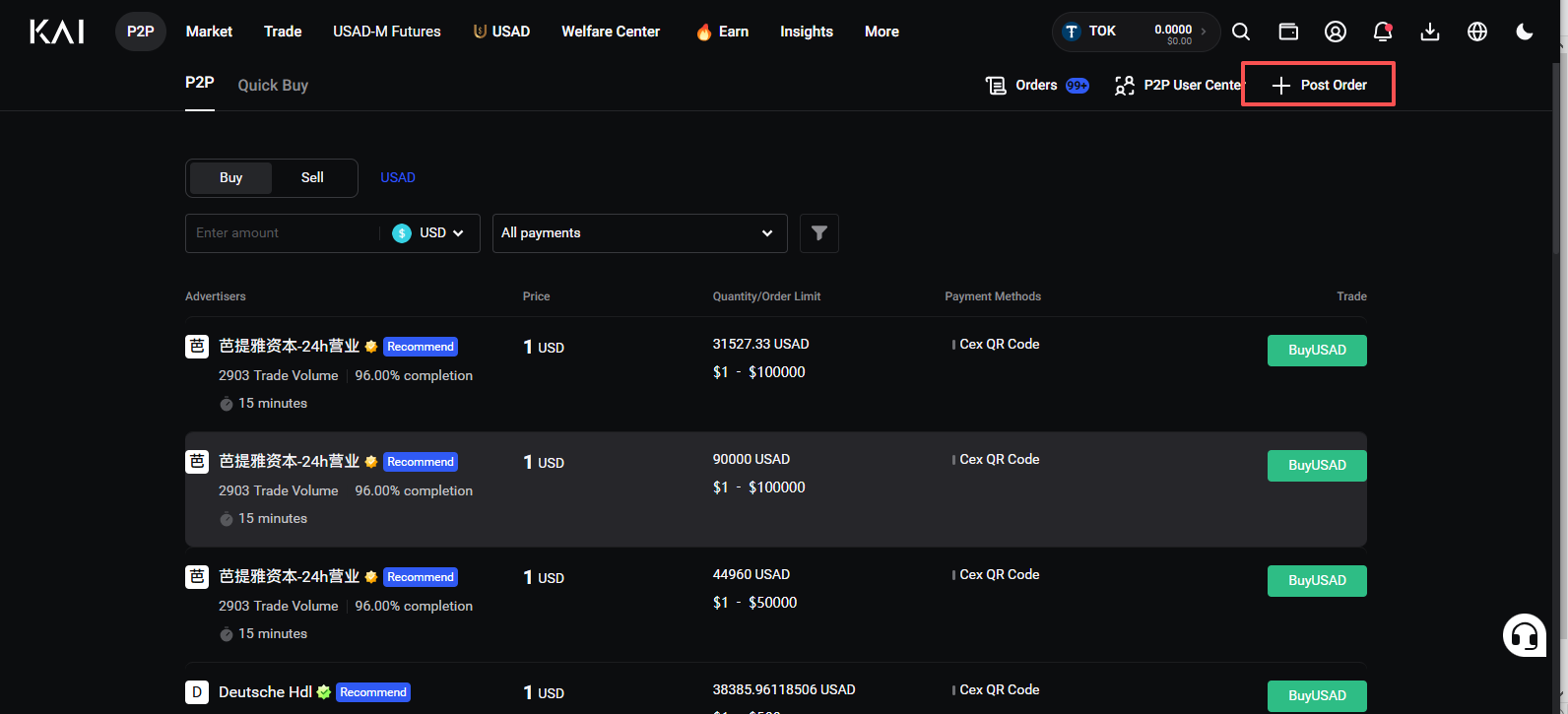Image resolution: width=1568 pixels, height=714 pixels.
Task: Click the download app icon
Action: (1430, 32)
